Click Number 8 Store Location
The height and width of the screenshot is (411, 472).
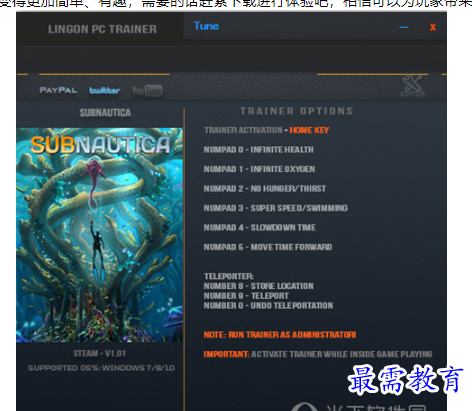coord(259,286)
